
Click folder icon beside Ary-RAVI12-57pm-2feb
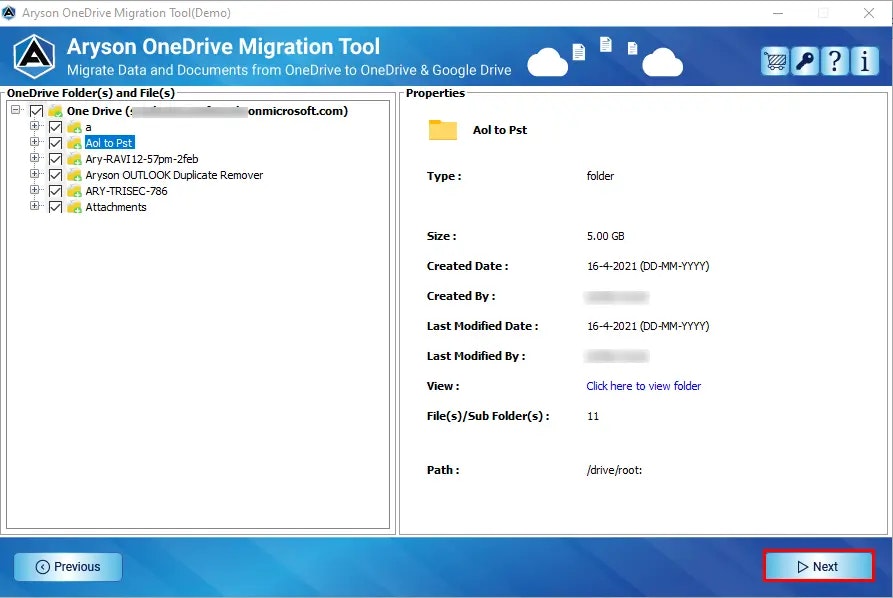[75, 159]
